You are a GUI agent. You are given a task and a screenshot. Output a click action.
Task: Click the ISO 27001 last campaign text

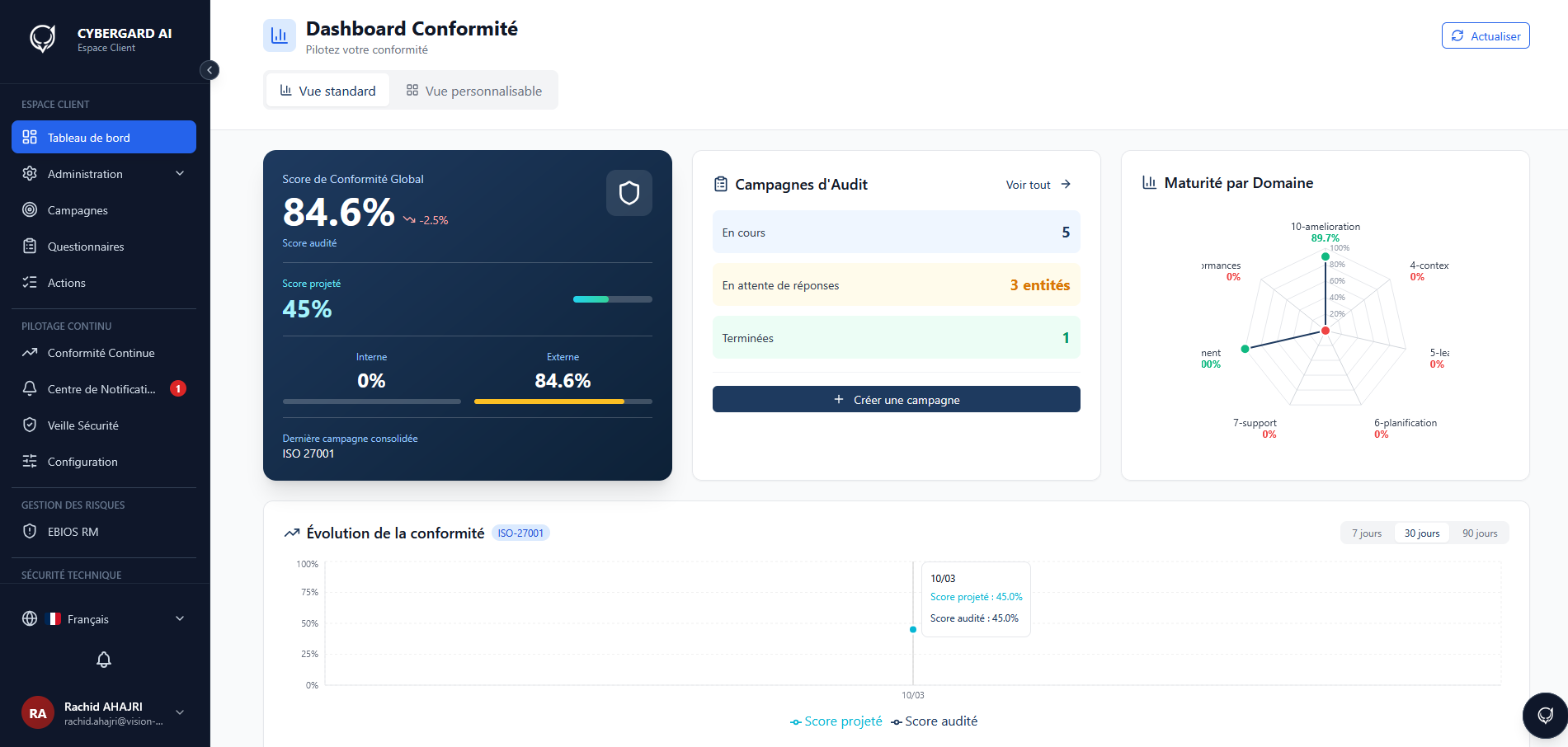tap(308, 453)
